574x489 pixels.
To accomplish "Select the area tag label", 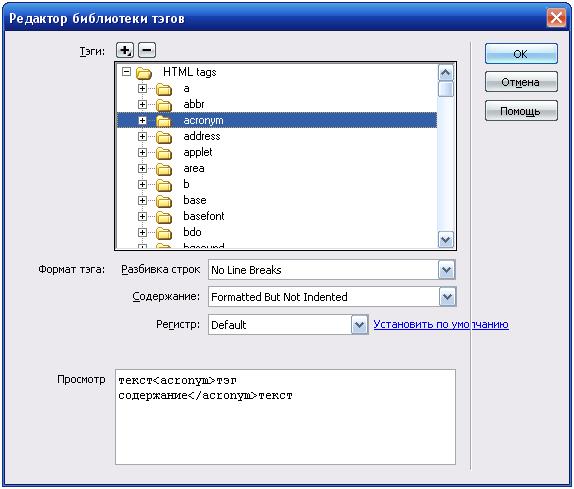I will click(194, 168).
